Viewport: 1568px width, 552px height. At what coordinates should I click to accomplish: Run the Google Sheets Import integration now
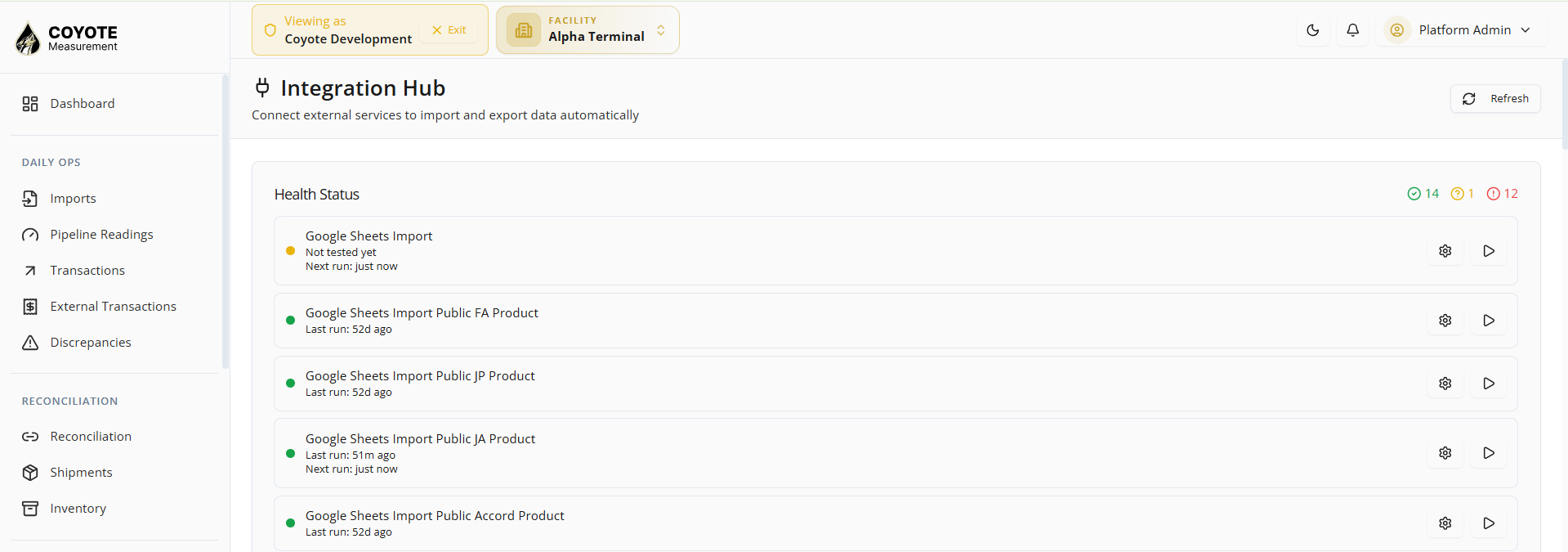click(1489, 251)
